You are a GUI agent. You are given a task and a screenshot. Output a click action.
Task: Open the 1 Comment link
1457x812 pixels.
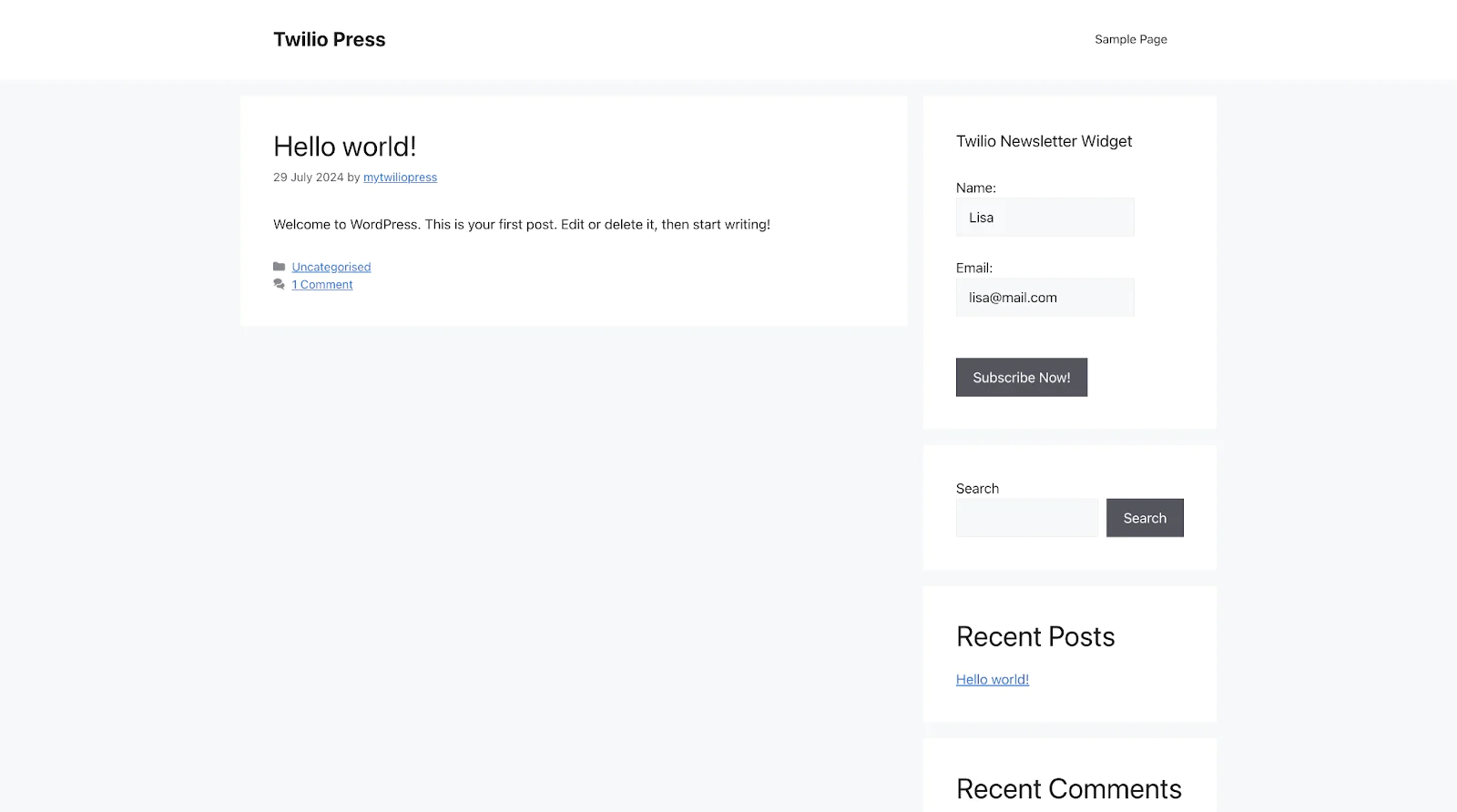[x=321, y=284]
